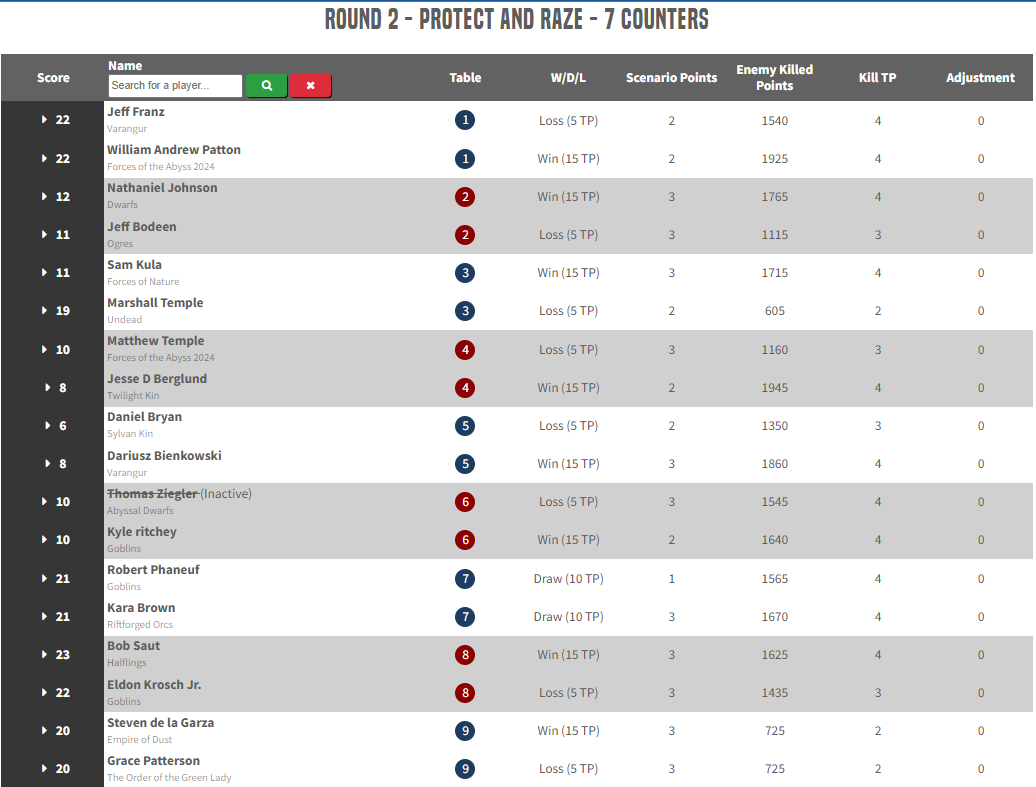Click the Scenario Points column header

(x=671, y=78)
